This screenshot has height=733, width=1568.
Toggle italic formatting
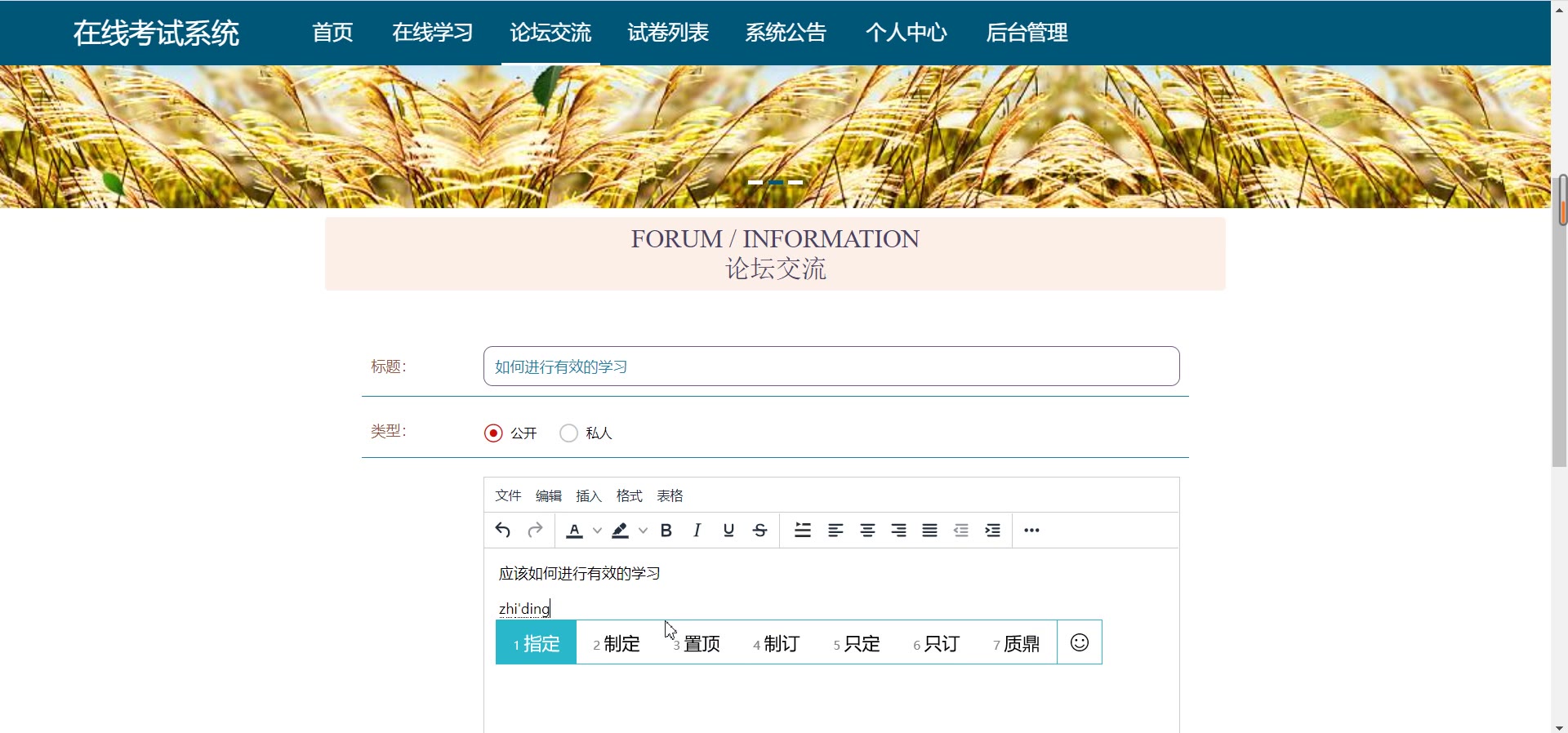pyautogui.click(x=697, y=531)
